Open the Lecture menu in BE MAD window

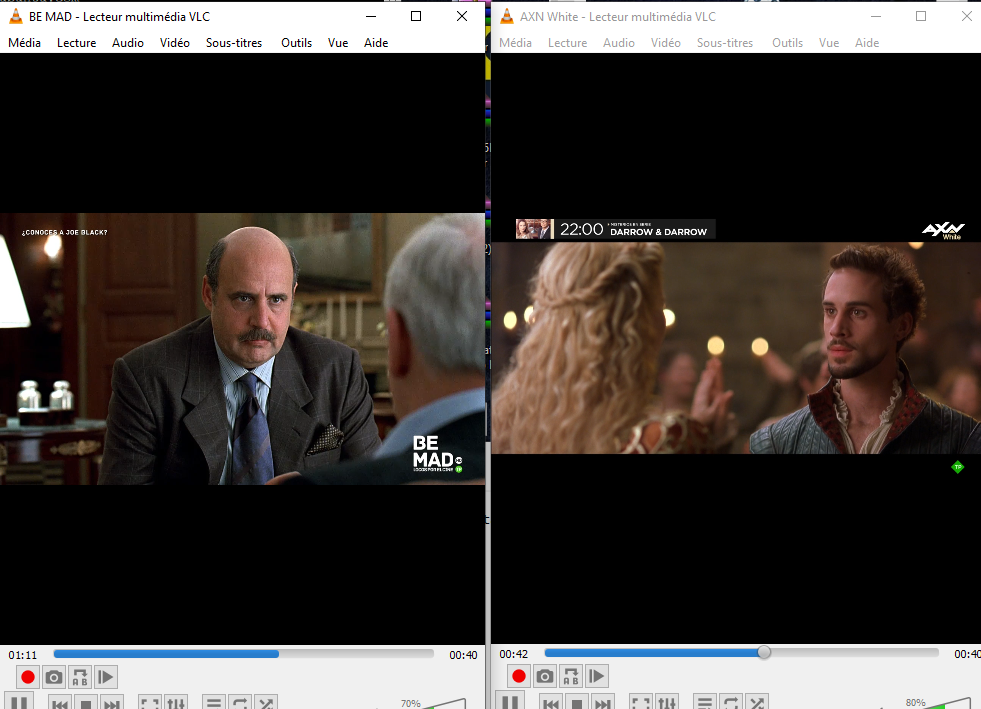point(76,43)
